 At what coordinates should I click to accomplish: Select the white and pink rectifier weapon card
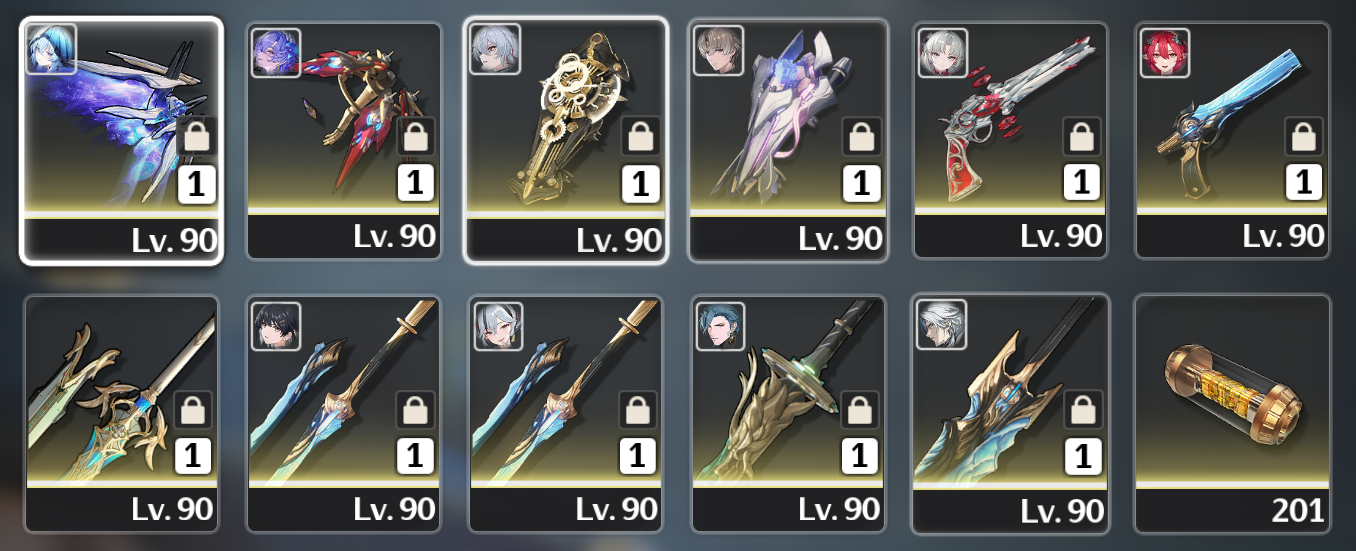pyautogui.click(x=789, y=140)
